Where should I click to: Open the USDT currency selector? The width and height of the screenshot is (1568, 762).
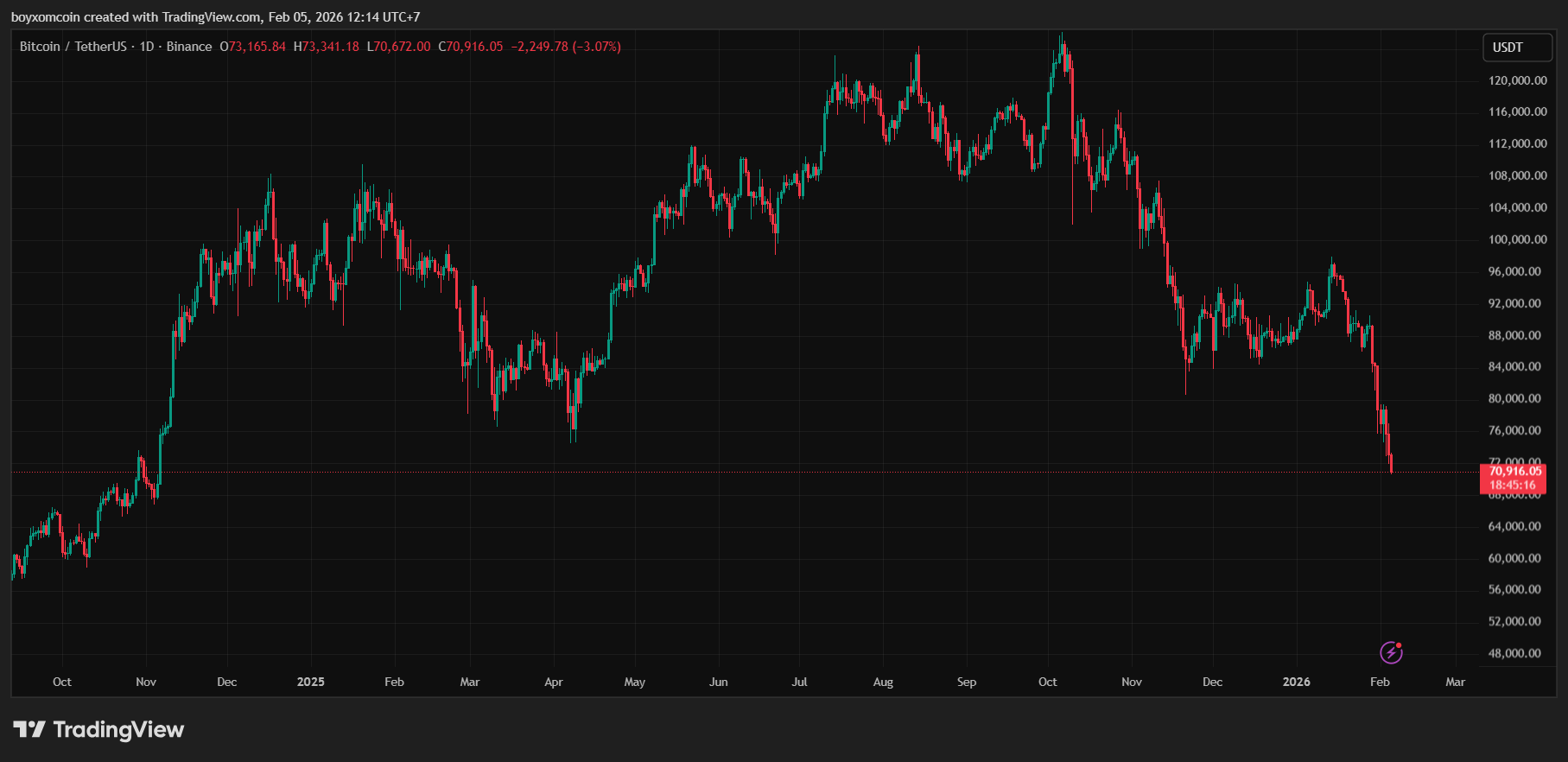1517,48
